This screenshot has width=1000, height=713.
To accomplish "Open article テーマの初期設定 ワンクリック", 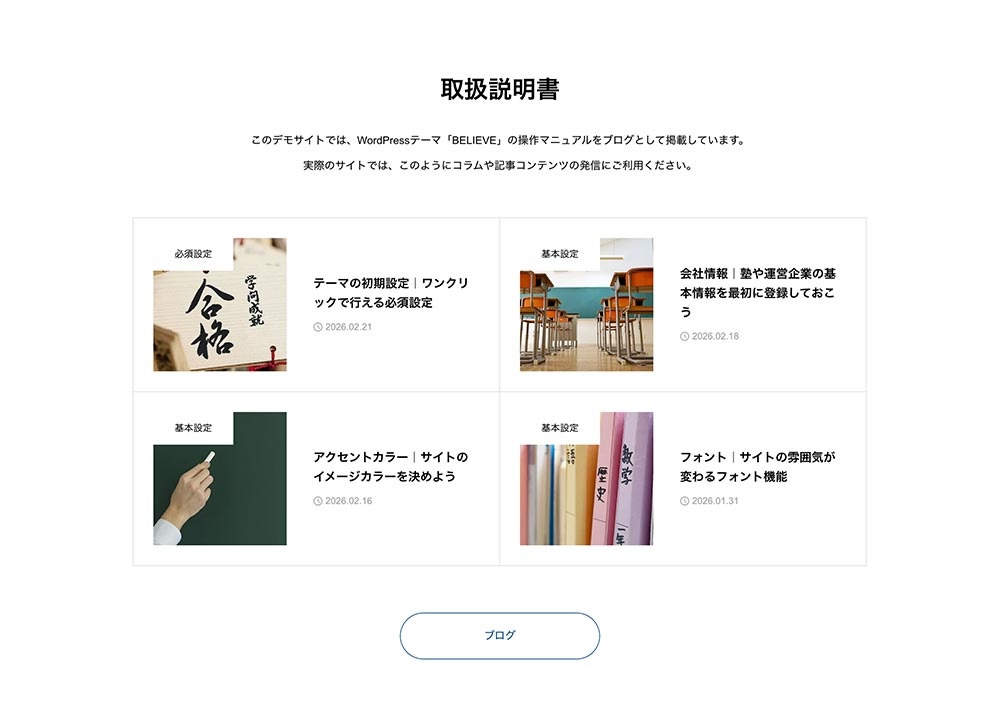I will point(391,293).
